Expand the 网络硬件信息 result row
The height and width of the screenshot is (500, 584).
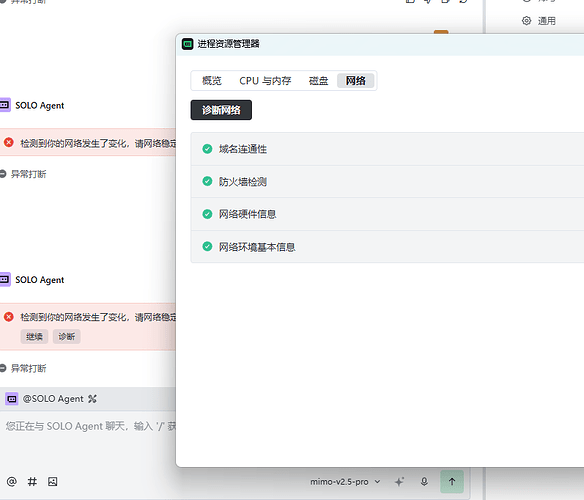tap(387, 214)
